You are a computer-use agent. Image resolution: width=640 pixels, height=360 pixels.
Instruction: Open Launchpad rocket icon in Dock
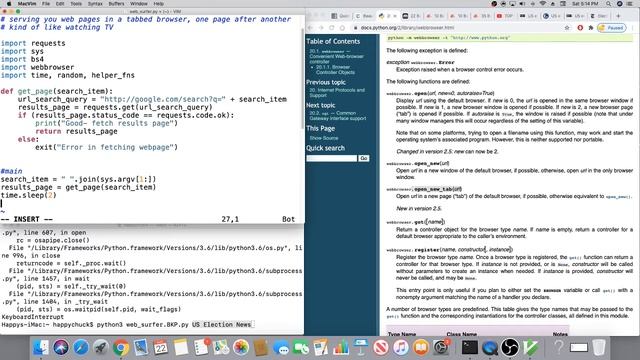pos(101,348)
